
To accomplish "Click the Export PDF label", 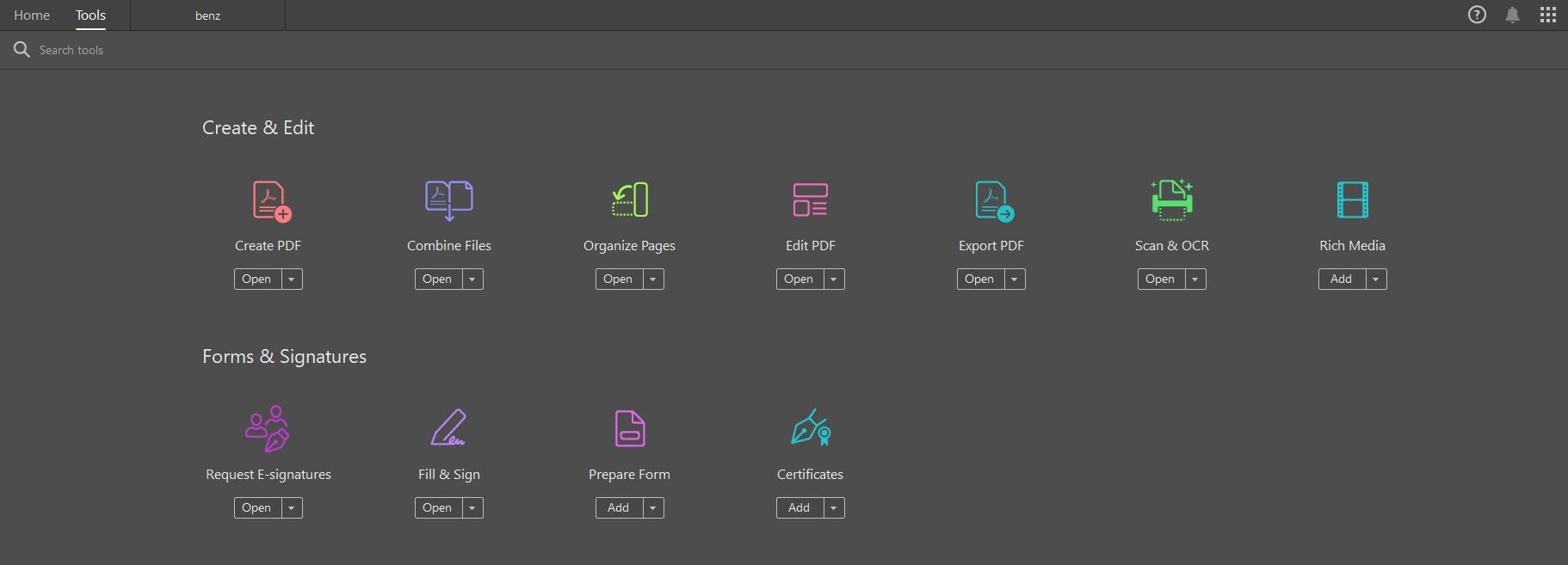I will tap(991, 246).
